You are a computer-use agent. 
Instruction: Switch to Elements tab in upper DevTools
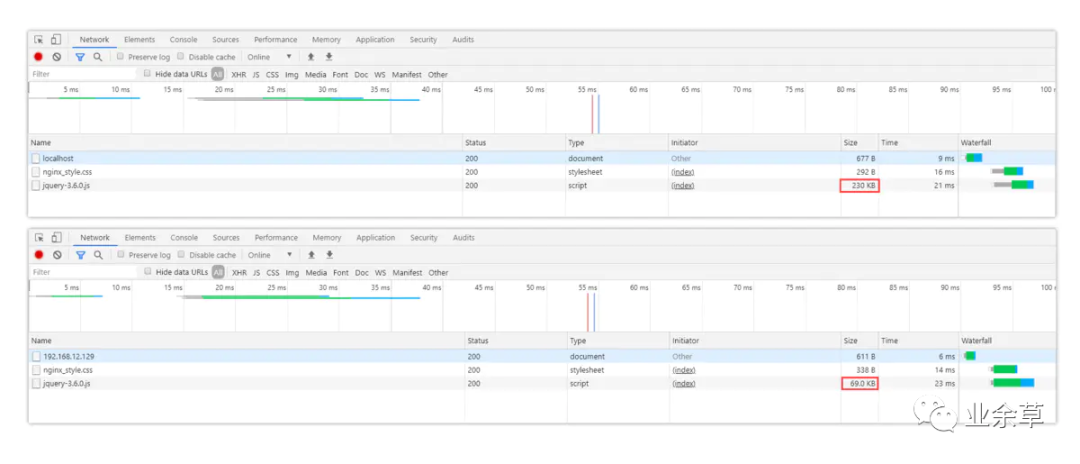click(140, 40)
